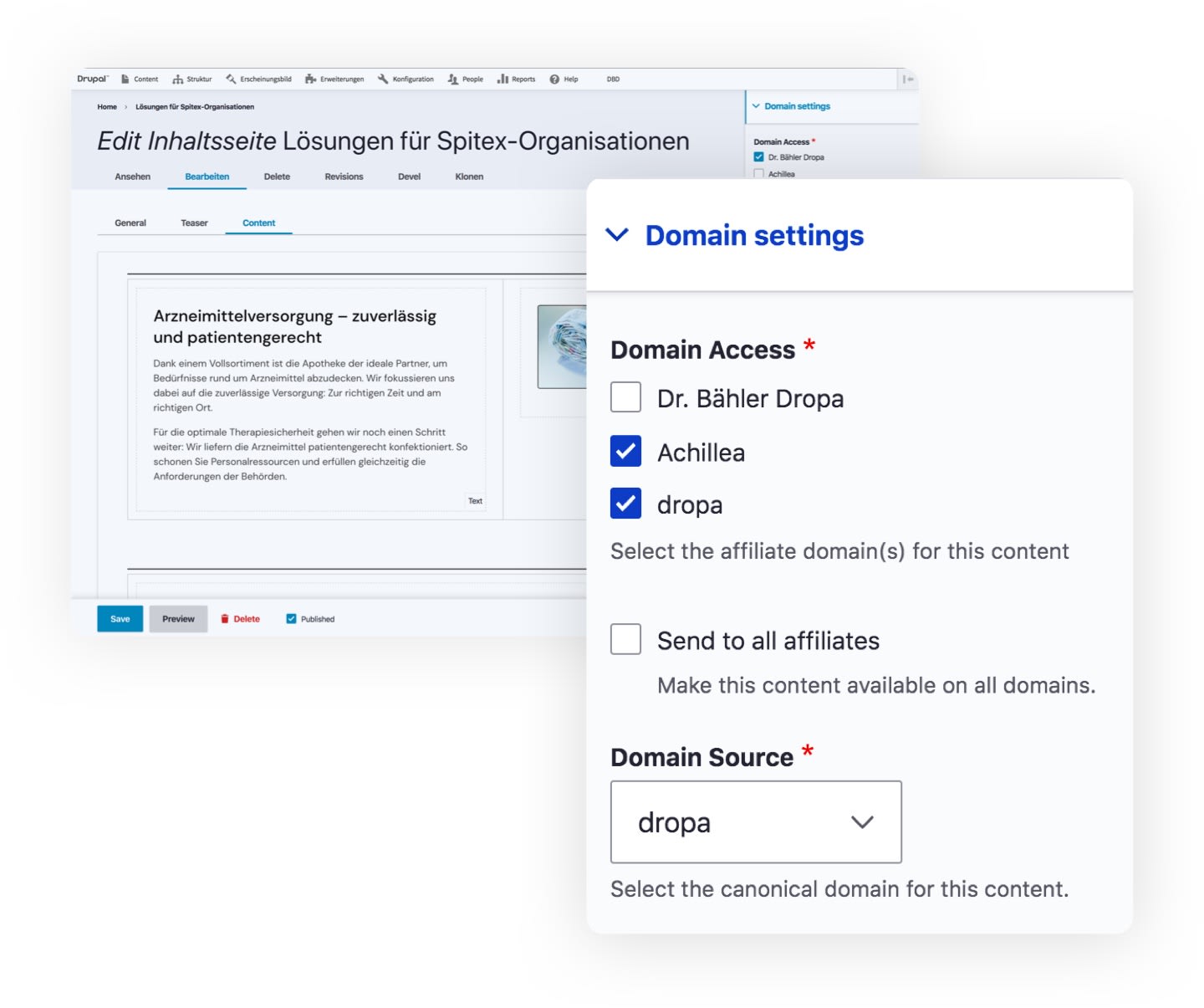
Task: Open Erscheinungsbild in admin toolbar
Action: pos(258,79)
